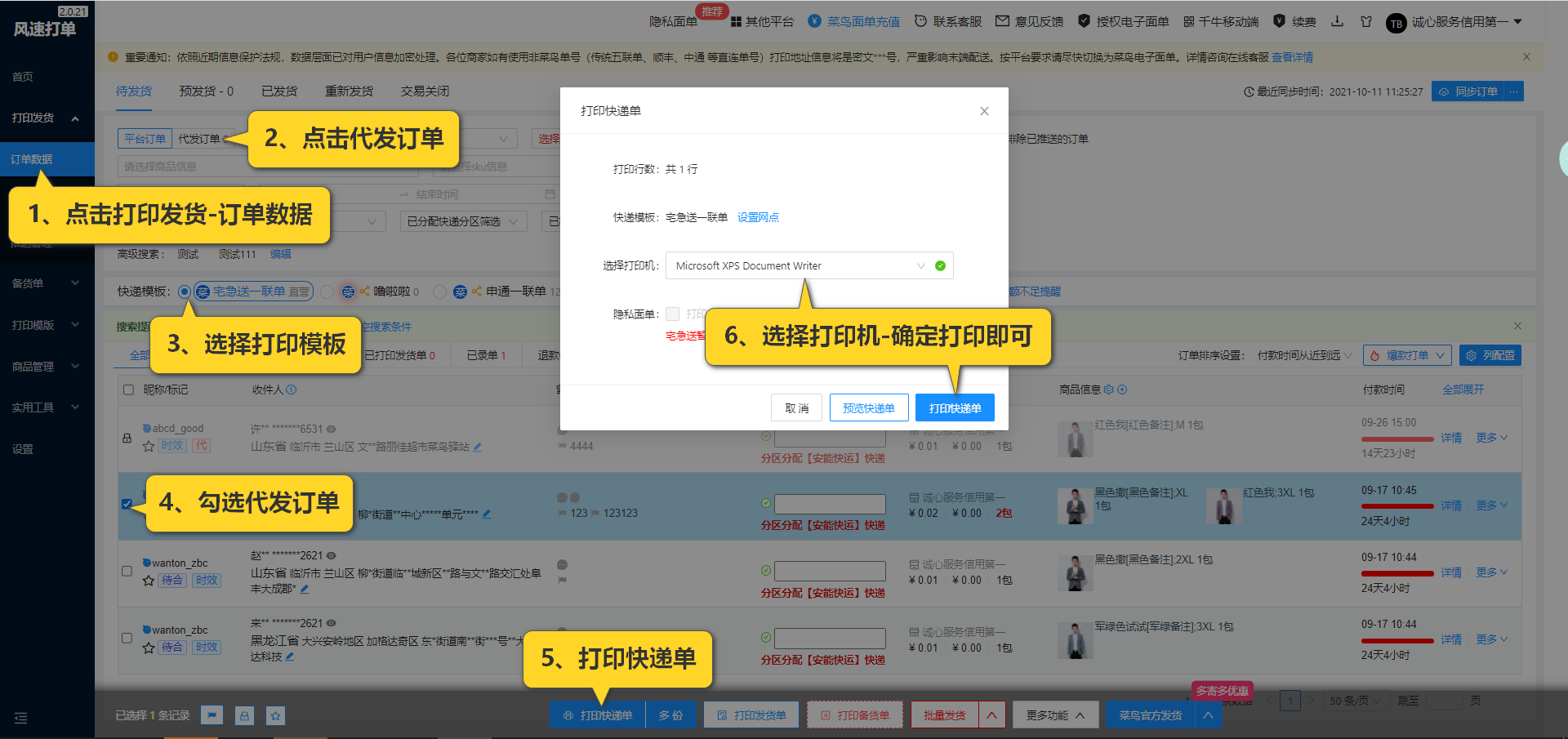The width and height of the screenshot is (1568, 739).
Task: Toggle 隐私面单 checkbox in dialog
Action: (672, 314)
